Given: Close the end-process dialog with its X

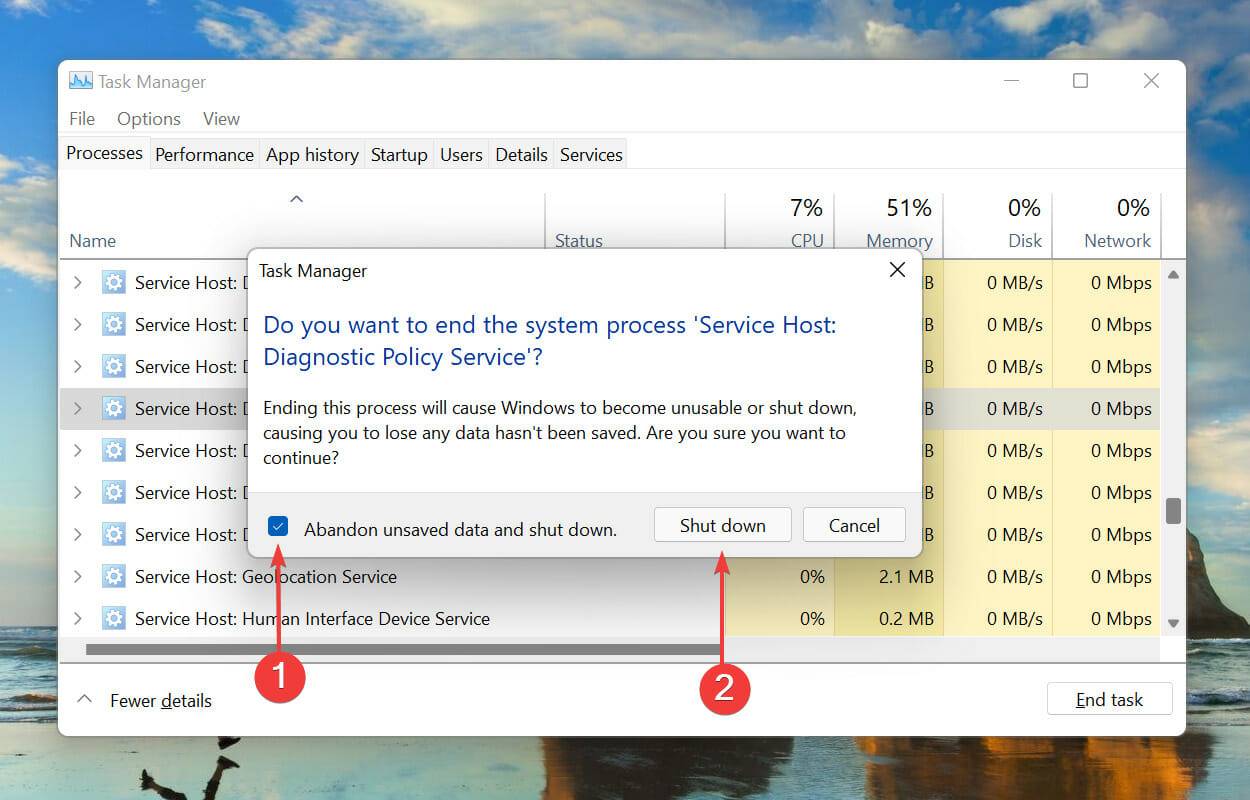Looking at the screenshot, I should [x=897, y=270].
